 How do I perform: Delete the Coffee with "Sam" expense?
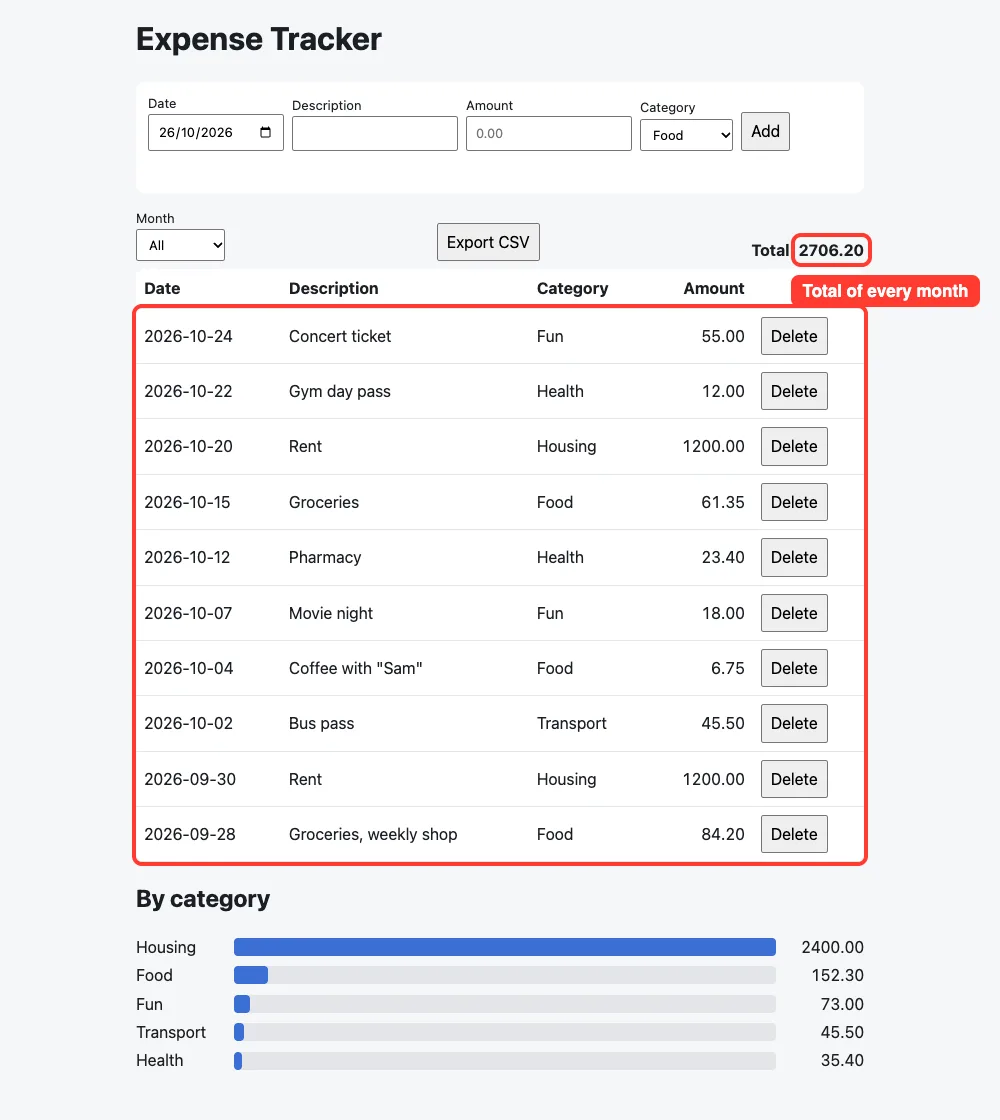[x=794, y=668]
